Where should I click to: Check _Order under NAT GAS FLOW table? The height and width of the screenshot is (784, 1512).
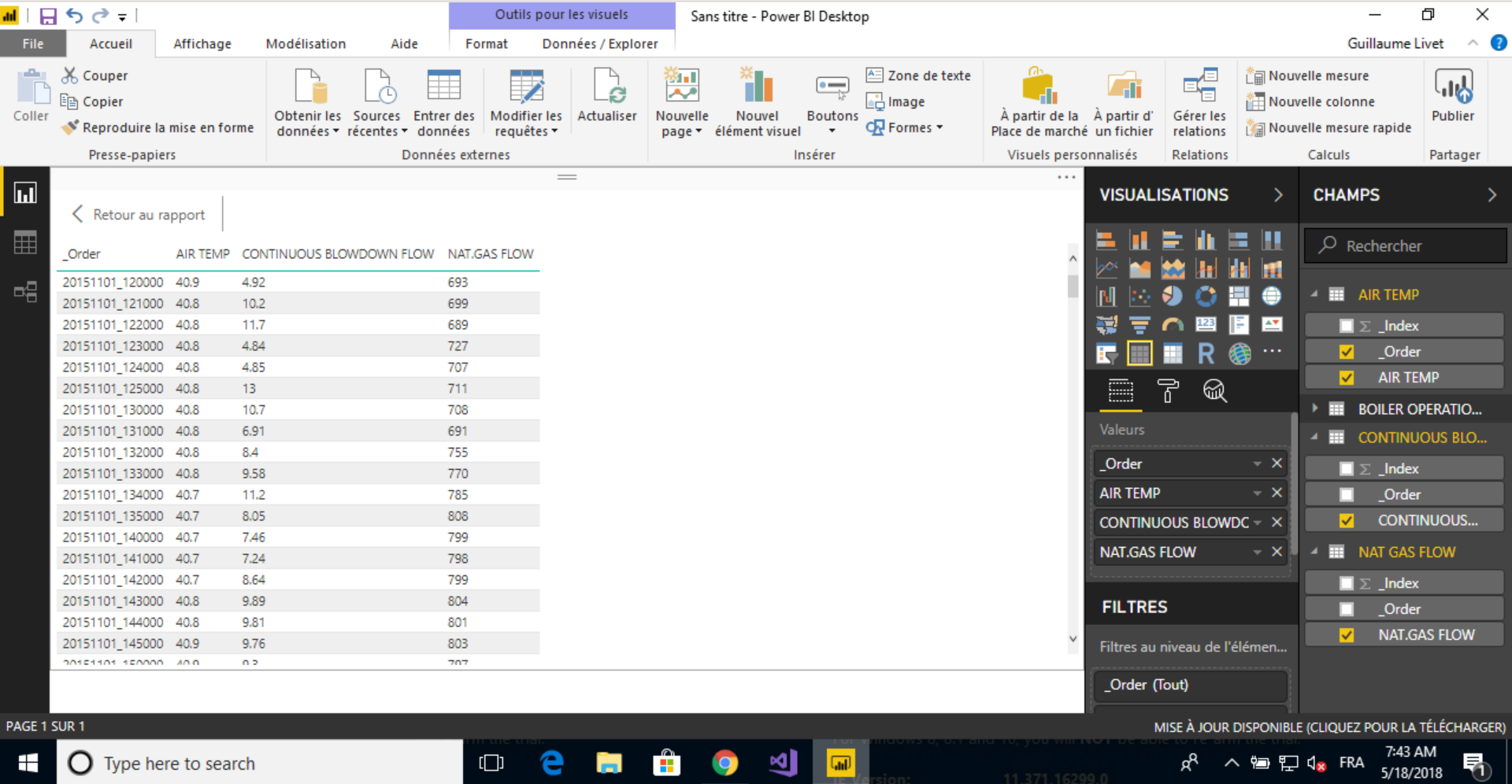pos(1347,609)
